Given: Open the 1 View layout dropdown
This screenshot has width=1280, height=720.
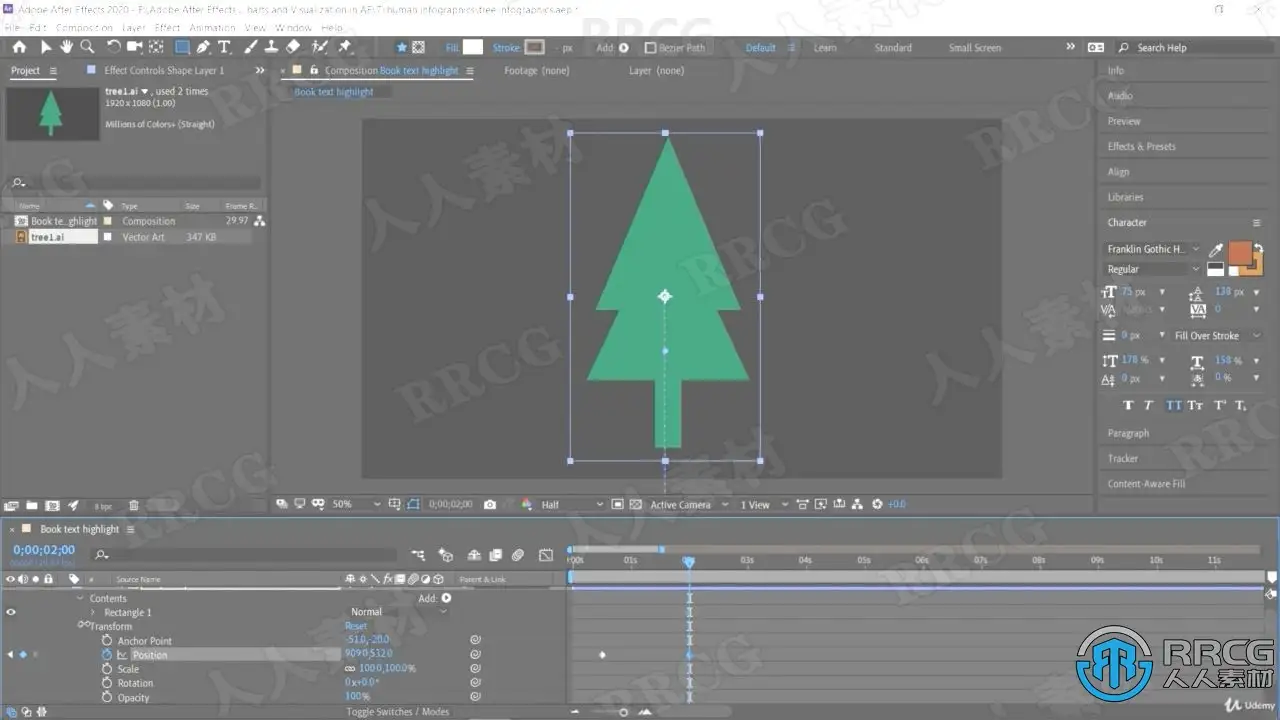Looking at the screenshot, I should [x=764, y=505].
